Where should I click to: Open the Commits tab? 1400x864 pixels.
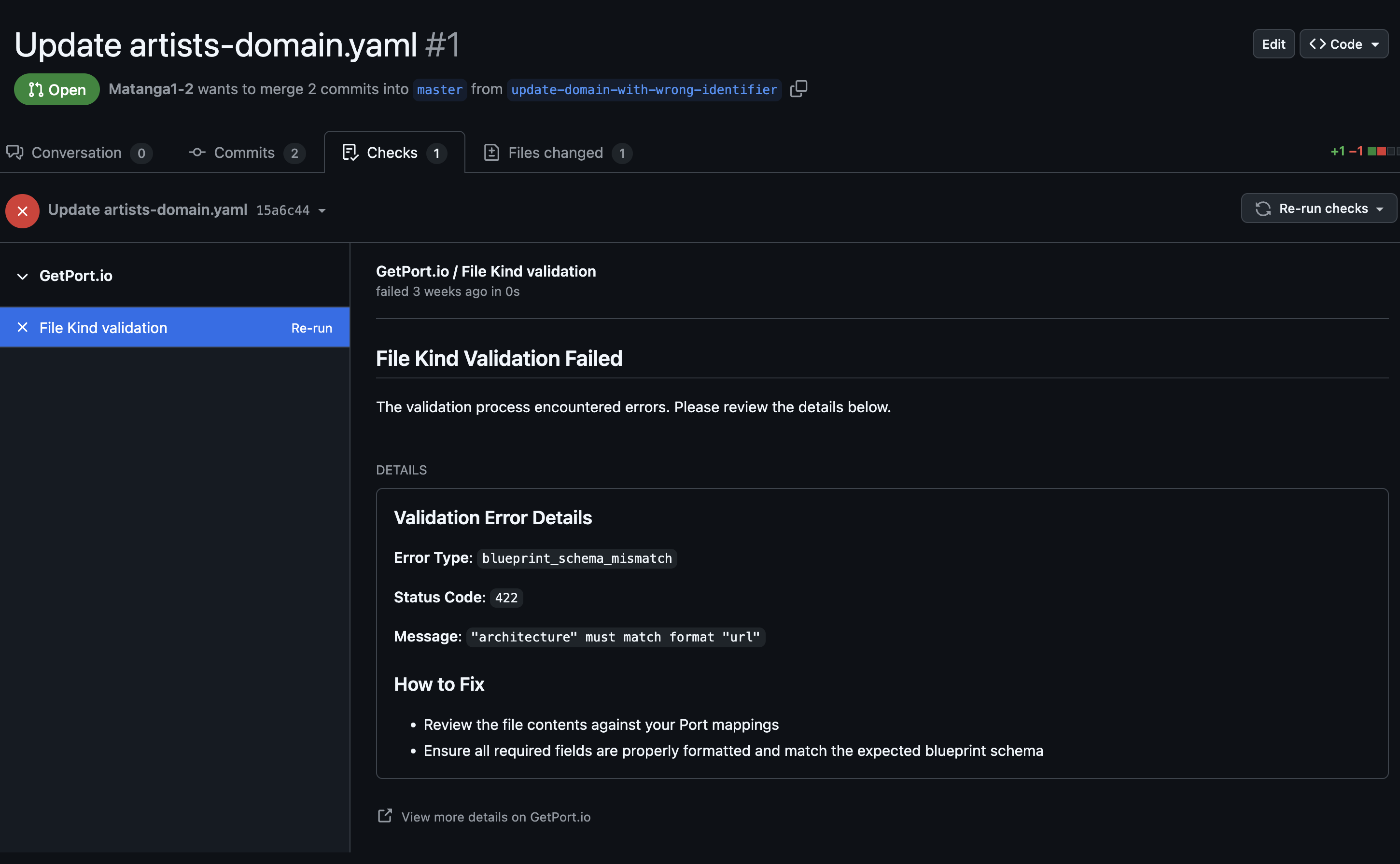[244, 153]
